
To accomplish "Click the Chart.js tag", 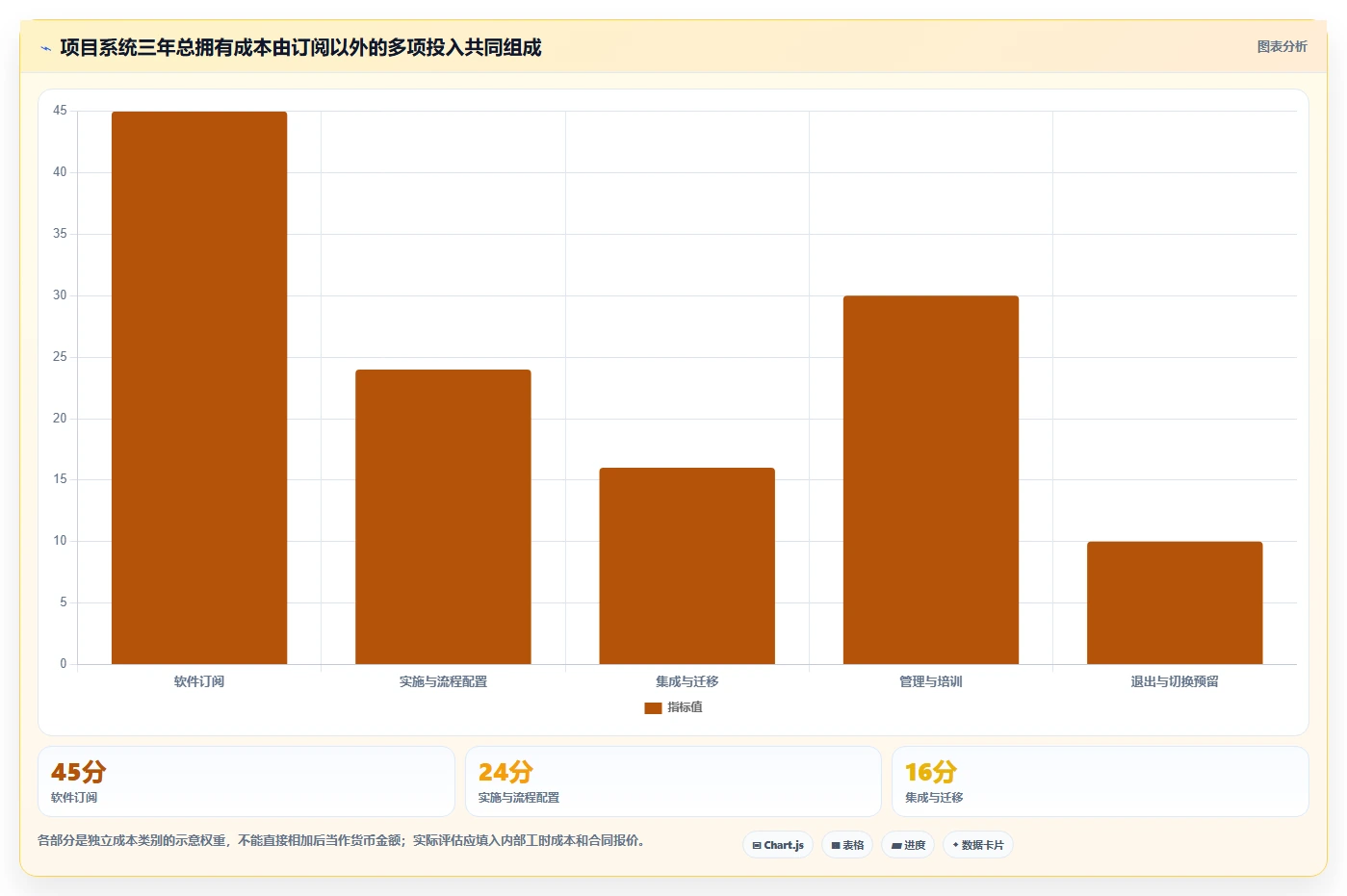I will (778, 845).
